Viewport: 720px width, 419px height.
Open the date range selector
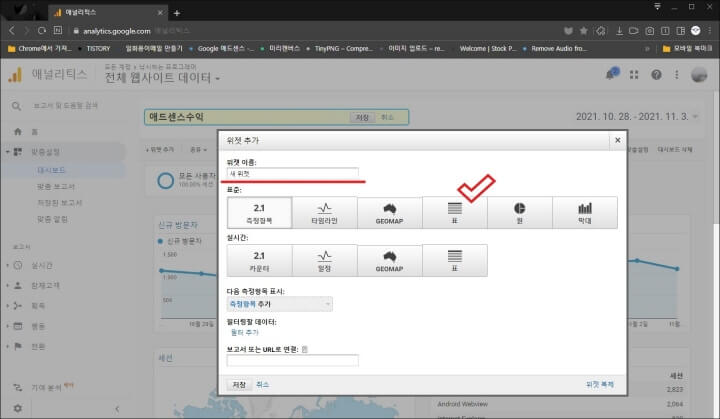point(637,117)
